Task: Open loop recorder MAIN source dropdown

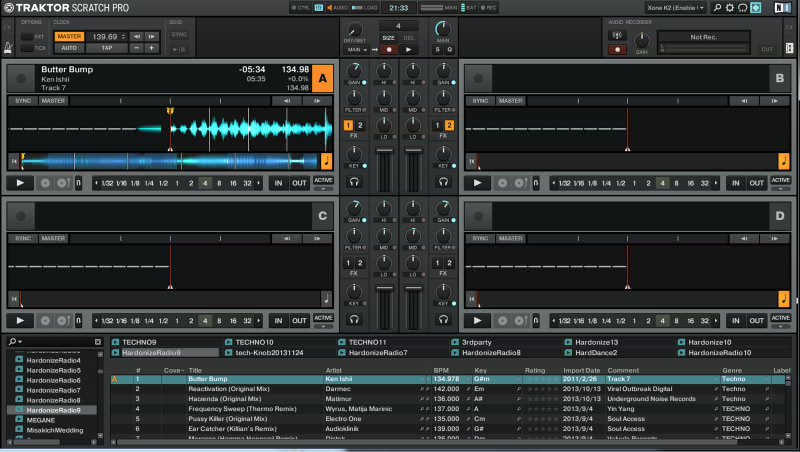Action: pyautogui.click(x=357, y=50)
